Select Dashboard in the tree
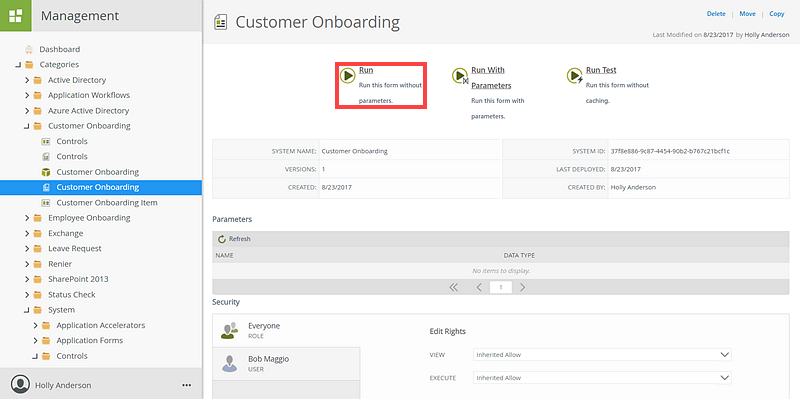 60,49
